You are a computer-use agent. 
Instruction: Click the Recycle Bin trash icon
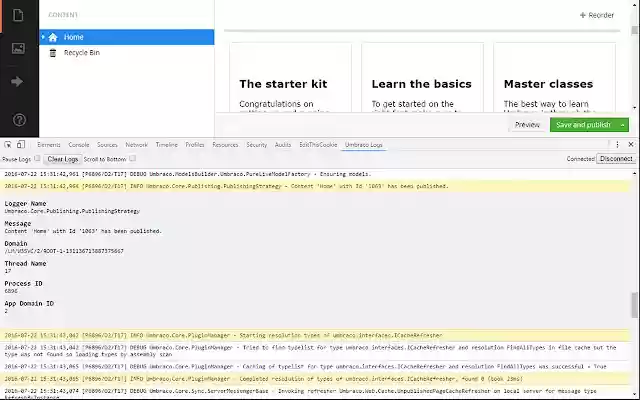click(53, 53)
